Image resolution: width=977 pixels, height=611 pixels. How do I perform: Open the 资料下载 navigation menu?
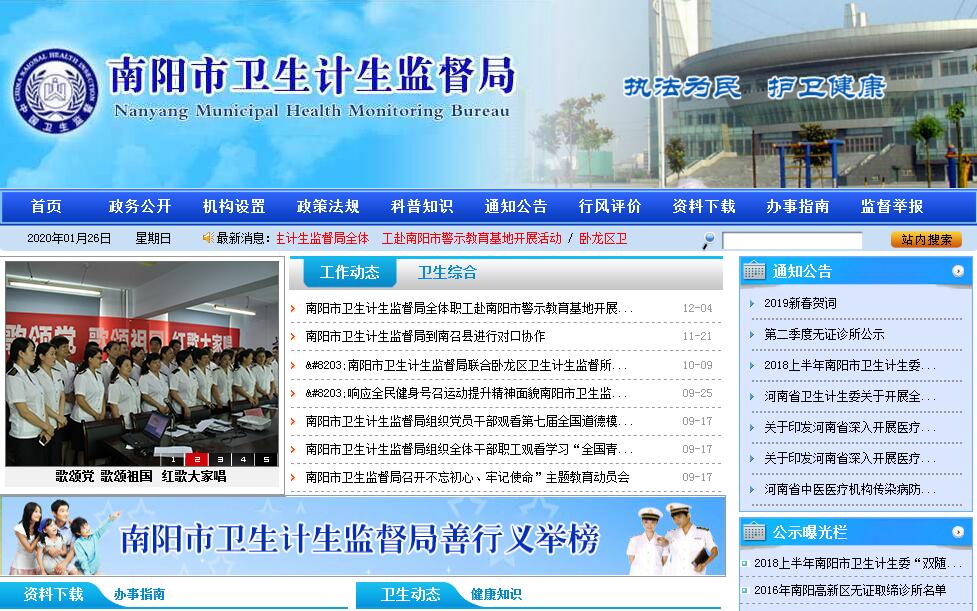point(704,207)
